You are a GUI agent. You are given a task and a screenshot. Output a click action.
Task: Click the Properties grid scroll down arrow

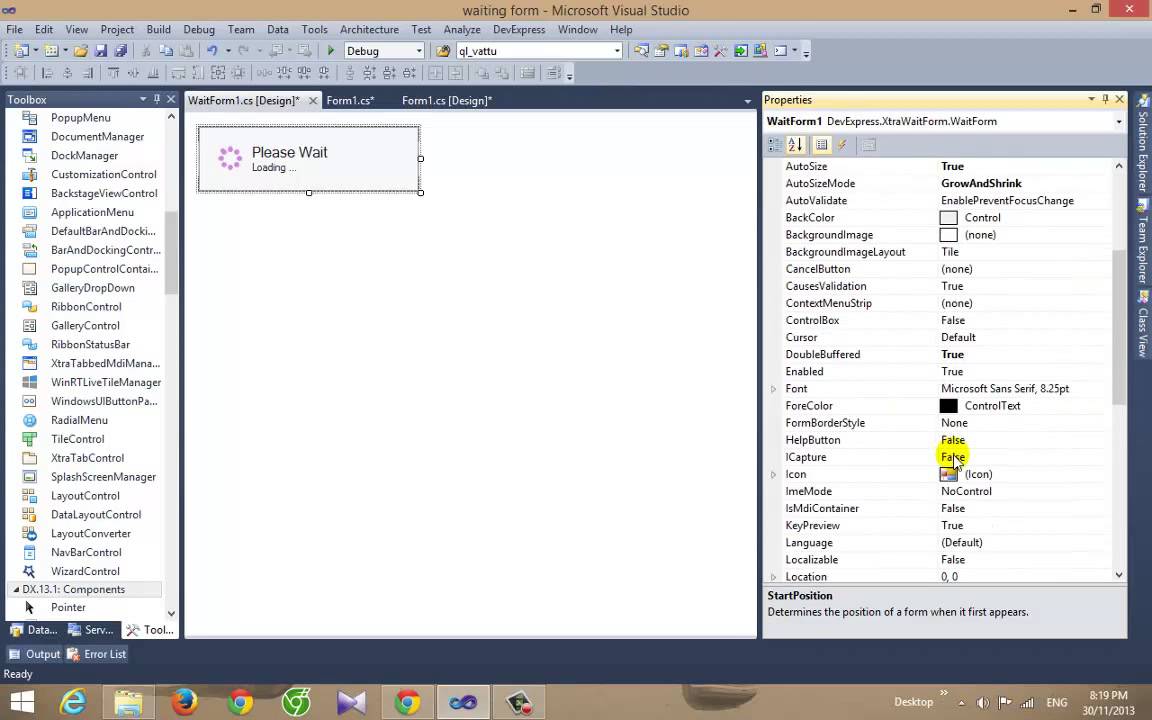pyautogui.click(x=1119, y=575)
